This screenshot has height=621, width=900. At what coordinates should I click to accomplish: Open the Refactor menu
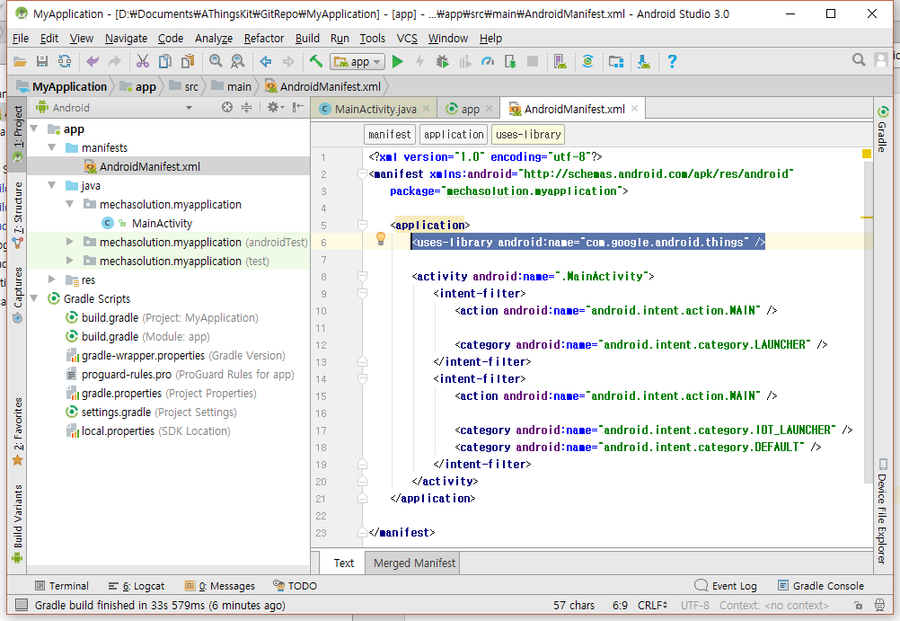263,38
